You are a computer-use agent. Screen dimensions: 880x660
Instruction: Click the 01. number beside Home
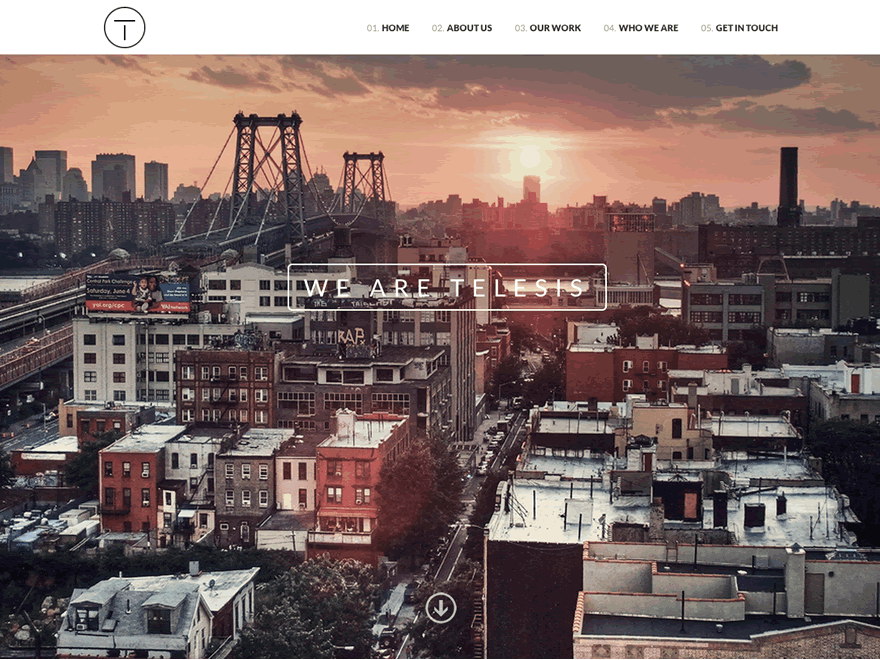click(373, 28)
